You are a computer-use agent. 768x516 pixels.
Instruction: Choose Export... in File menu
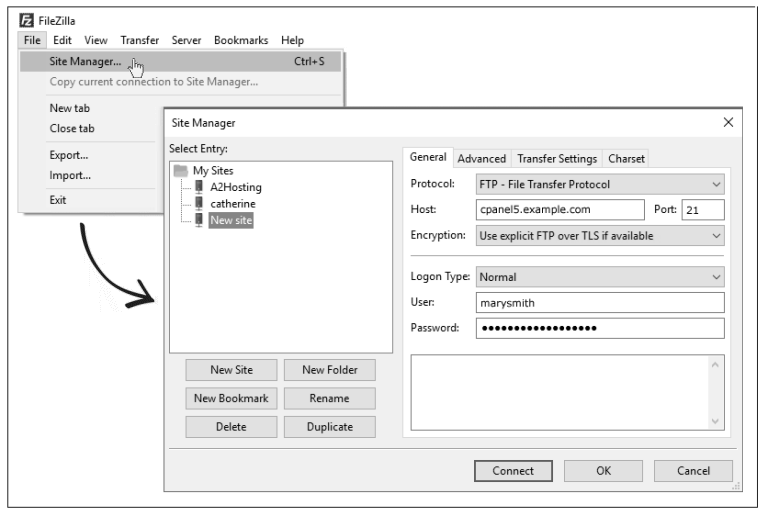(x=69, y=155)
